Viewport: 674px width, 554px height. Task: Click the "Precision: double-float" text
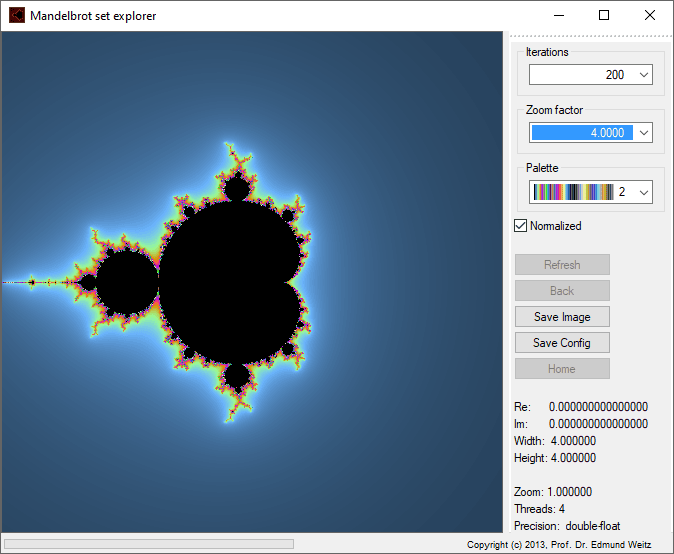(567, 526)
